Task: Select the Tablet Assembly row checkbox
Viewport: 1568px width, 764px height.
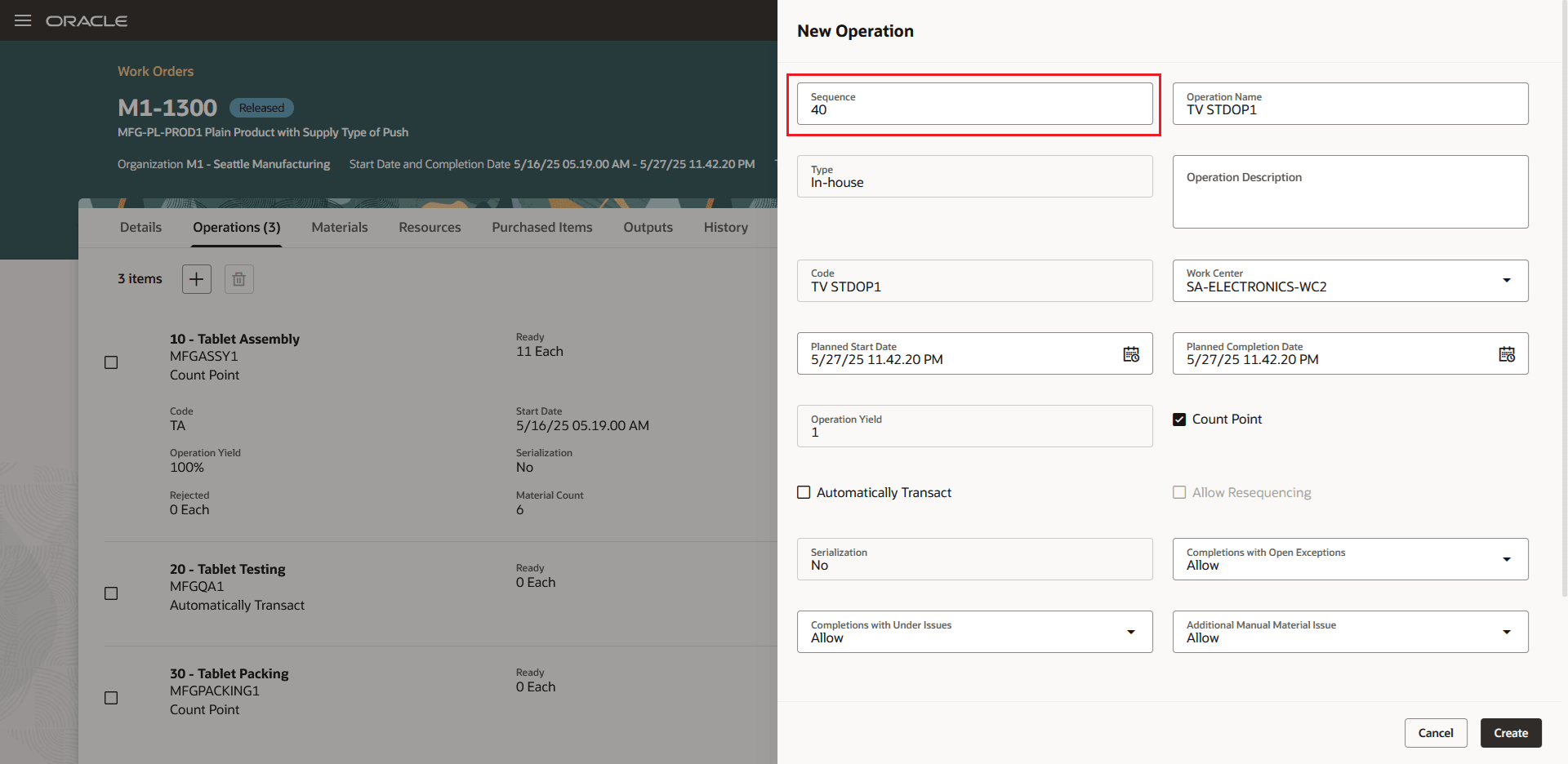Action: tap(111, 362)
